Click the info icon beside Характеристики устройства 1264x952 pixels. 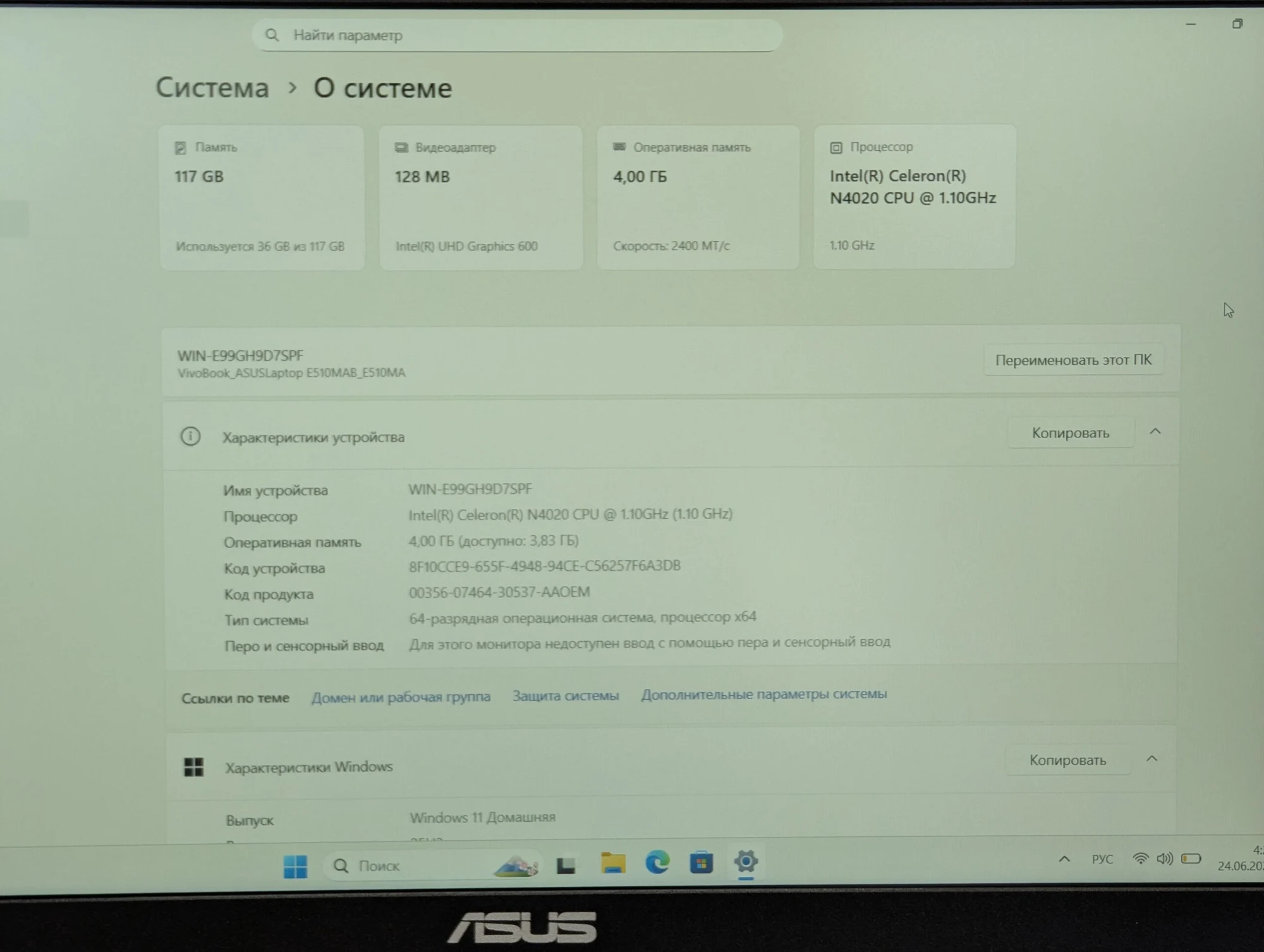point(190,437)
